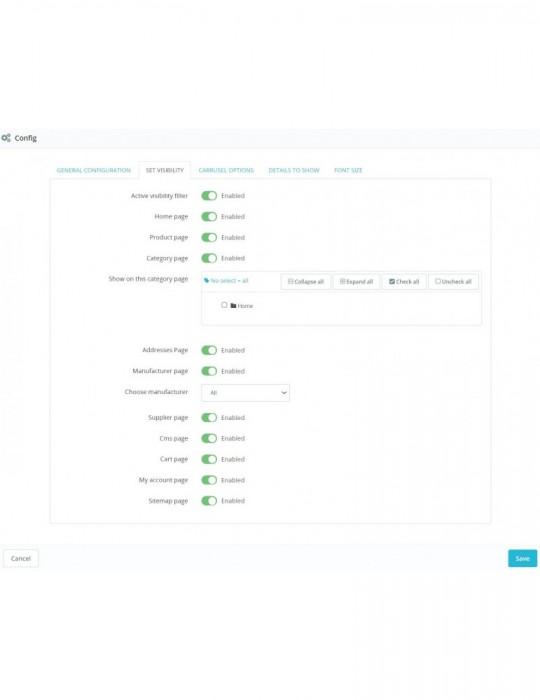
Task: Open the Details to Show tab
Action: pos(294,171)
